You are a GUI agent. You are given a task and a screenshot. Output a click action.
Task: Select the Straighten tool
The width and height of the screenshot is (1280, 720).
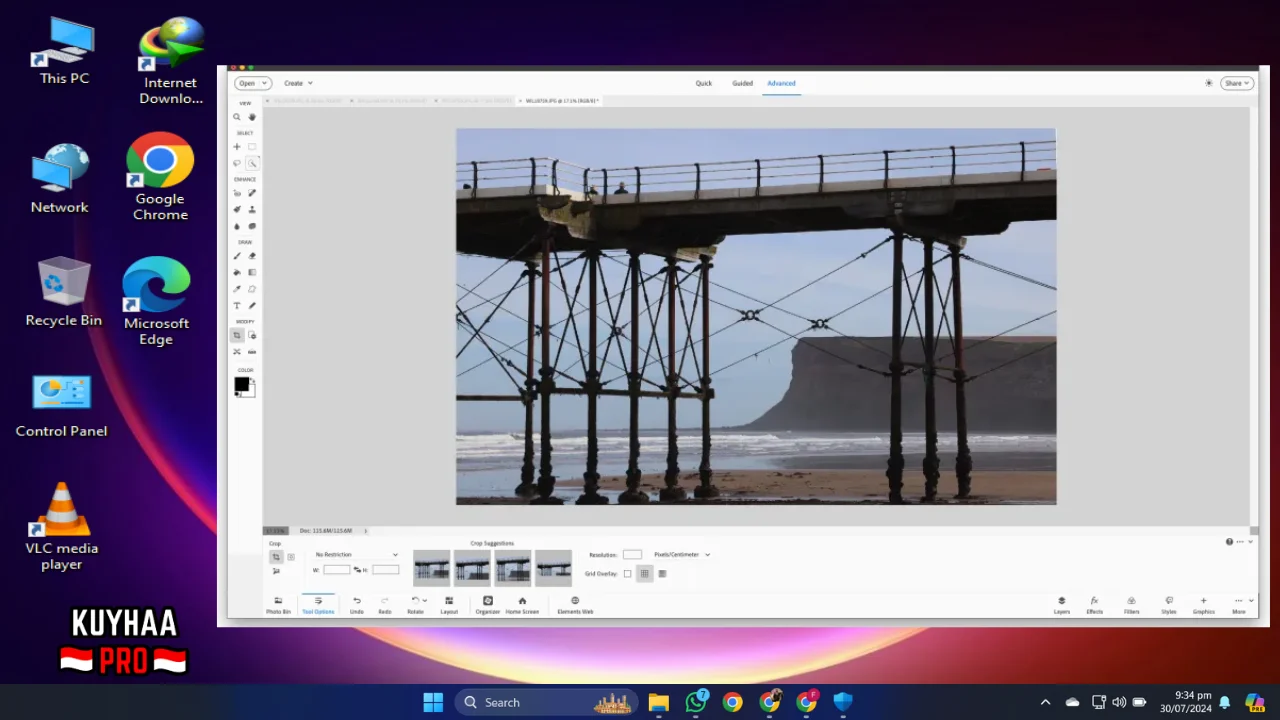[252, 352]
